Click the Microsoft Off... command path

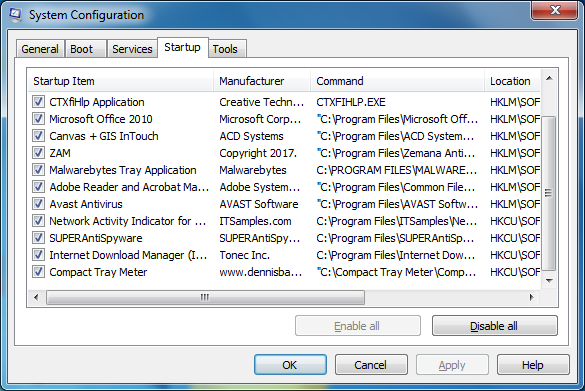pyautogui.click(x=397, y=119)
